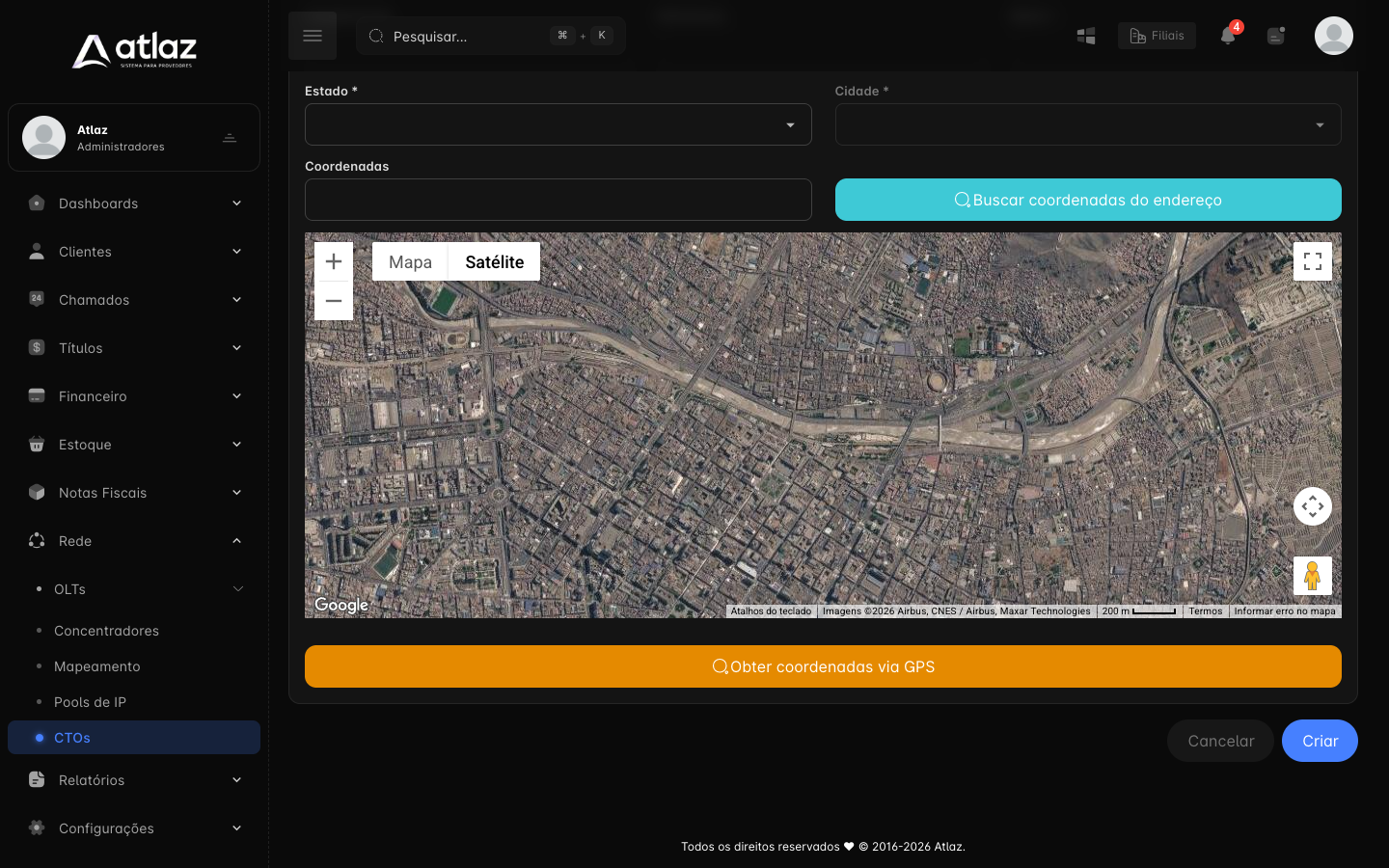The height and width of the screenshot is (868, 1389).
Task: Open the Mapeamento menu item
Action: point(97,666)
